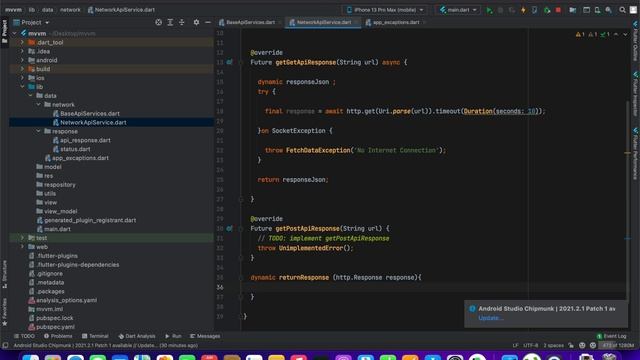Click the override gutter icon beside getPostApiResponse
640x360 pixels.
[x=229, y=229]
